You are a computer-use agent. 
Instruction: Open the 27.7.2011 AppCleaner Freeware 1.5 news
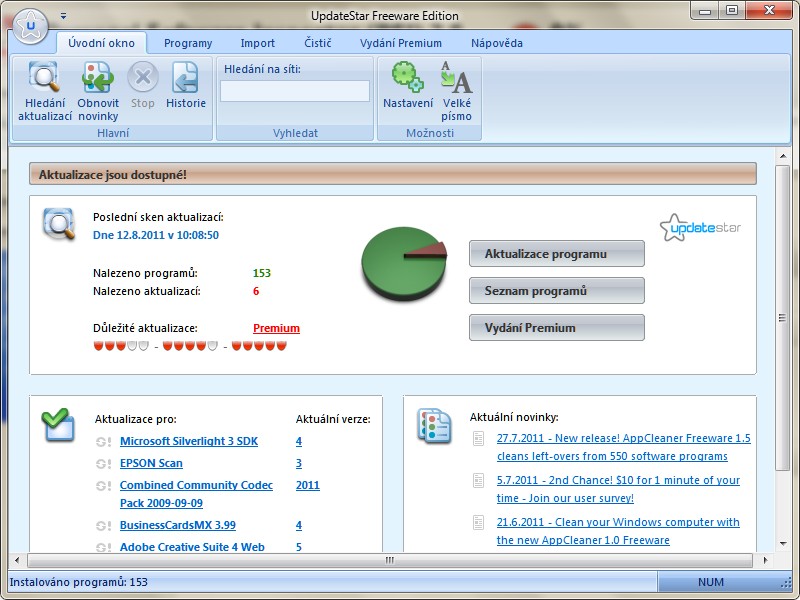coord(623,447)
